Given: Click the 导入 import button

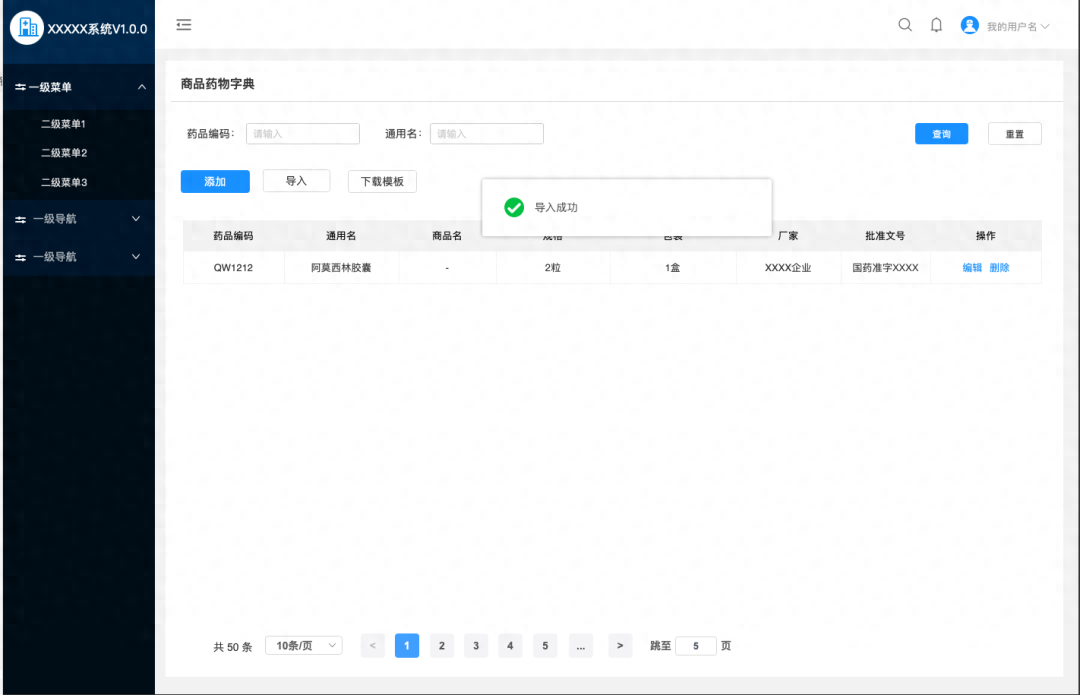Looking at the screenshot, I should [x=296, y=180].
